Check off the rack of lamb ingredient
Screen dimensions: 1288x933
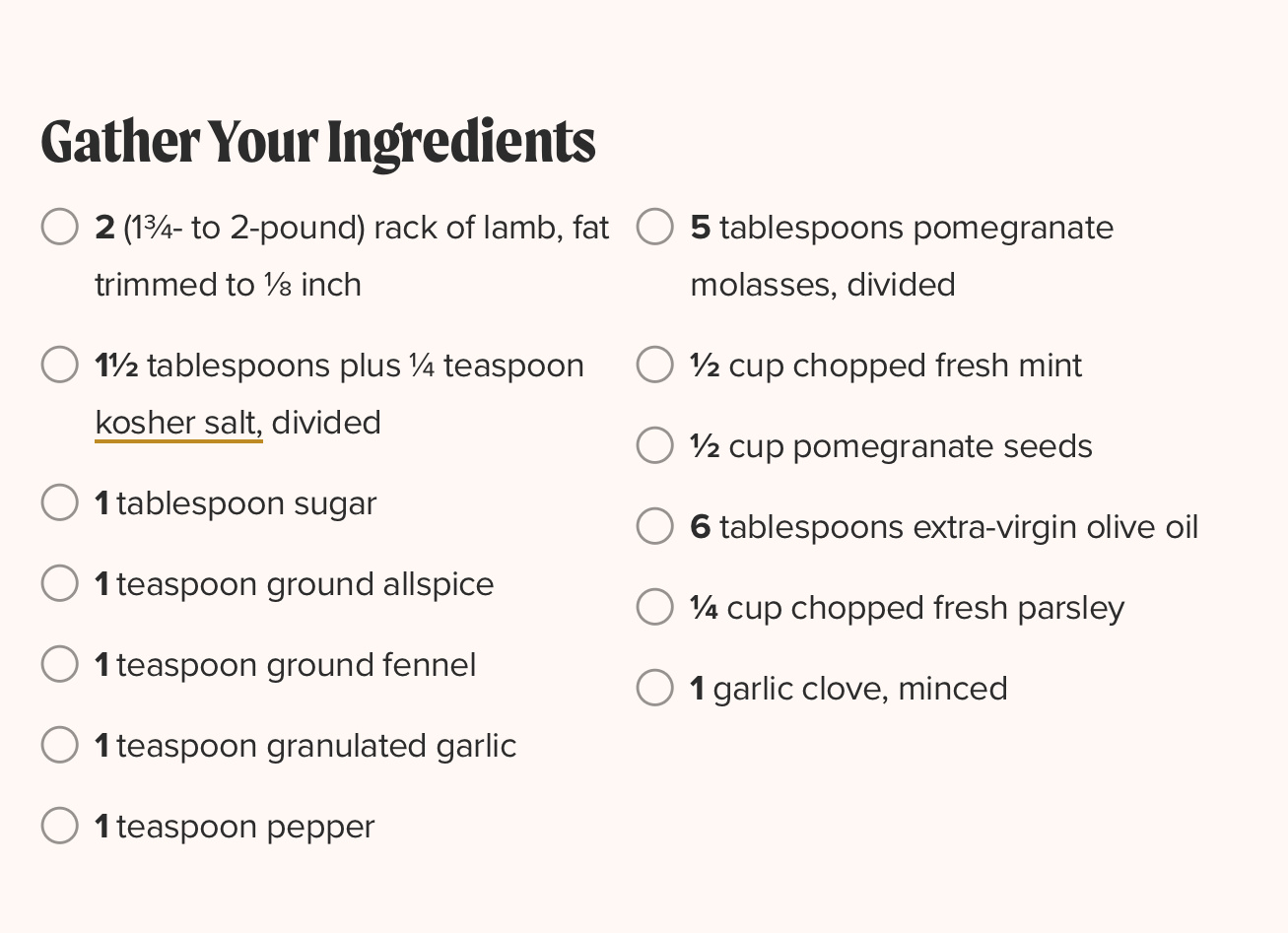tap(60, 227)
